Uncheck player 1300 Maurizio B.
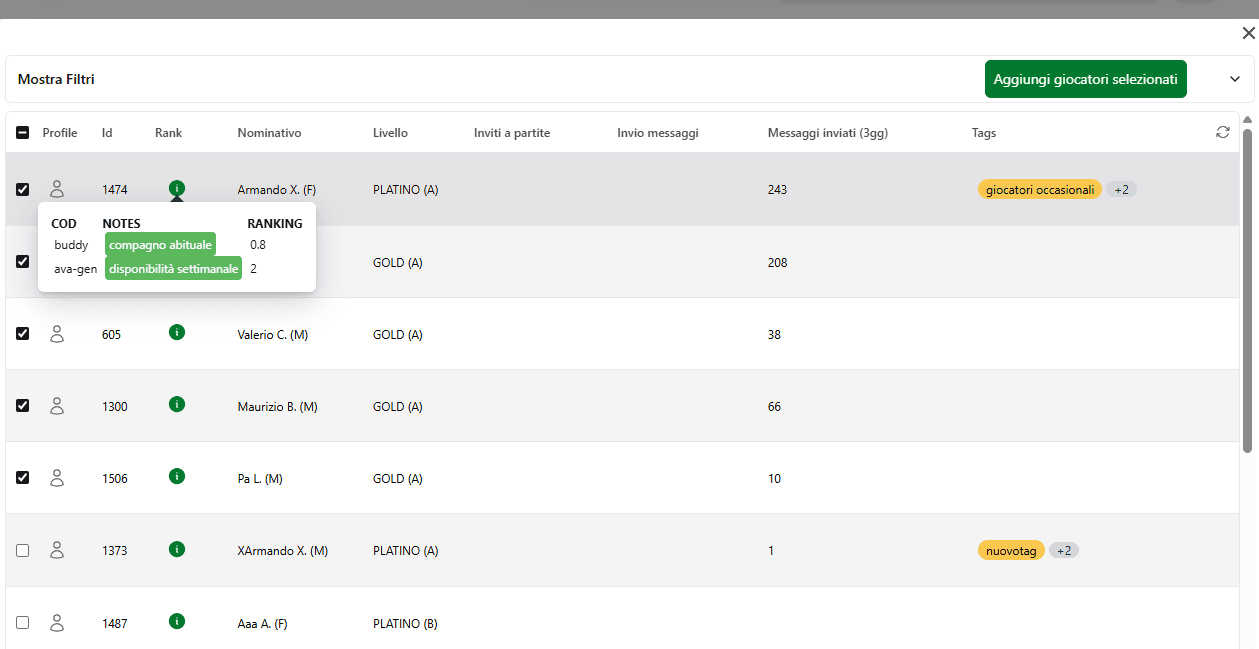This screenshot has height=649, width=1259. [23, 406]
